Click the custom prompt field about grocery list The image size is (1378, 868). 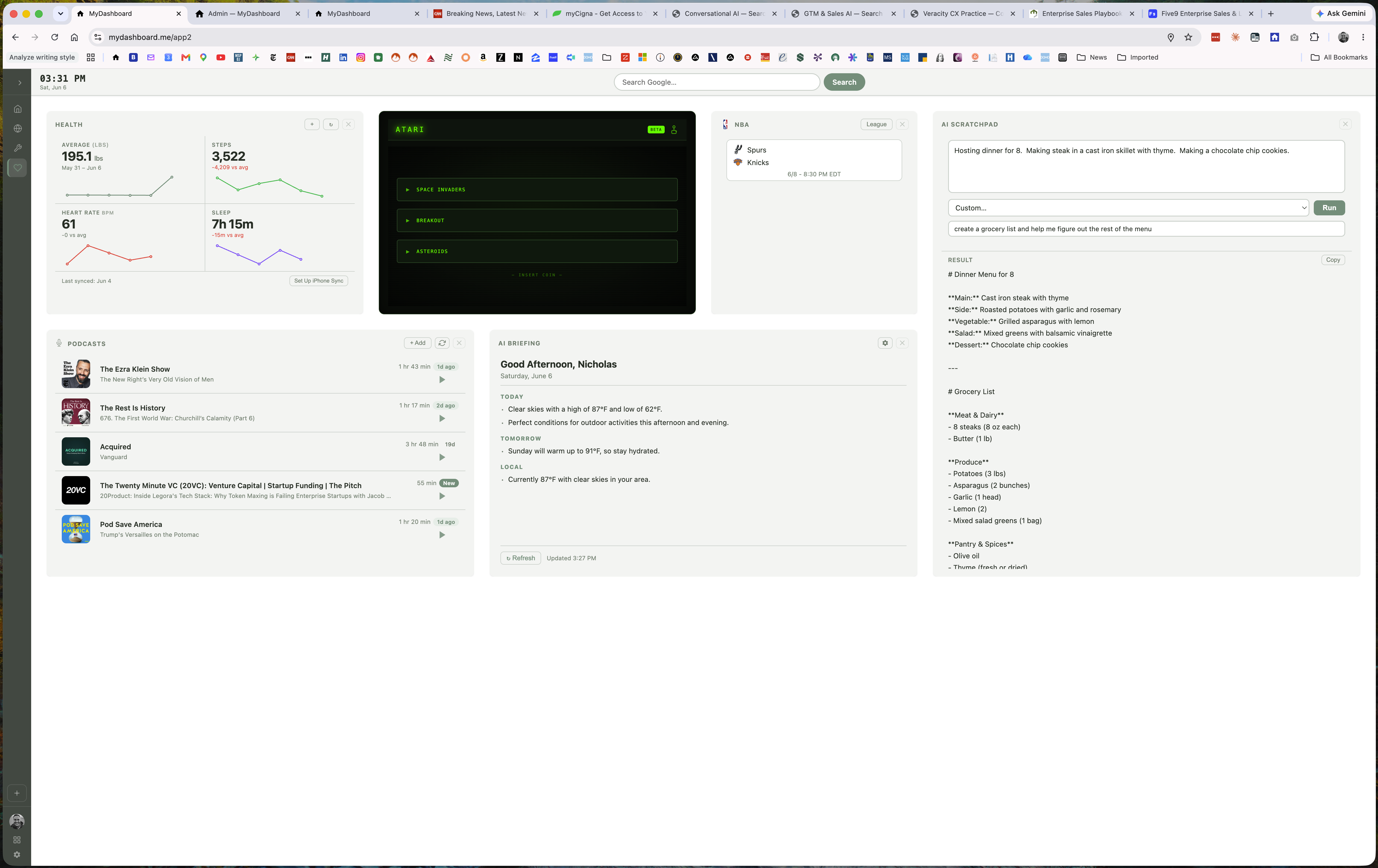[1146, 229]
